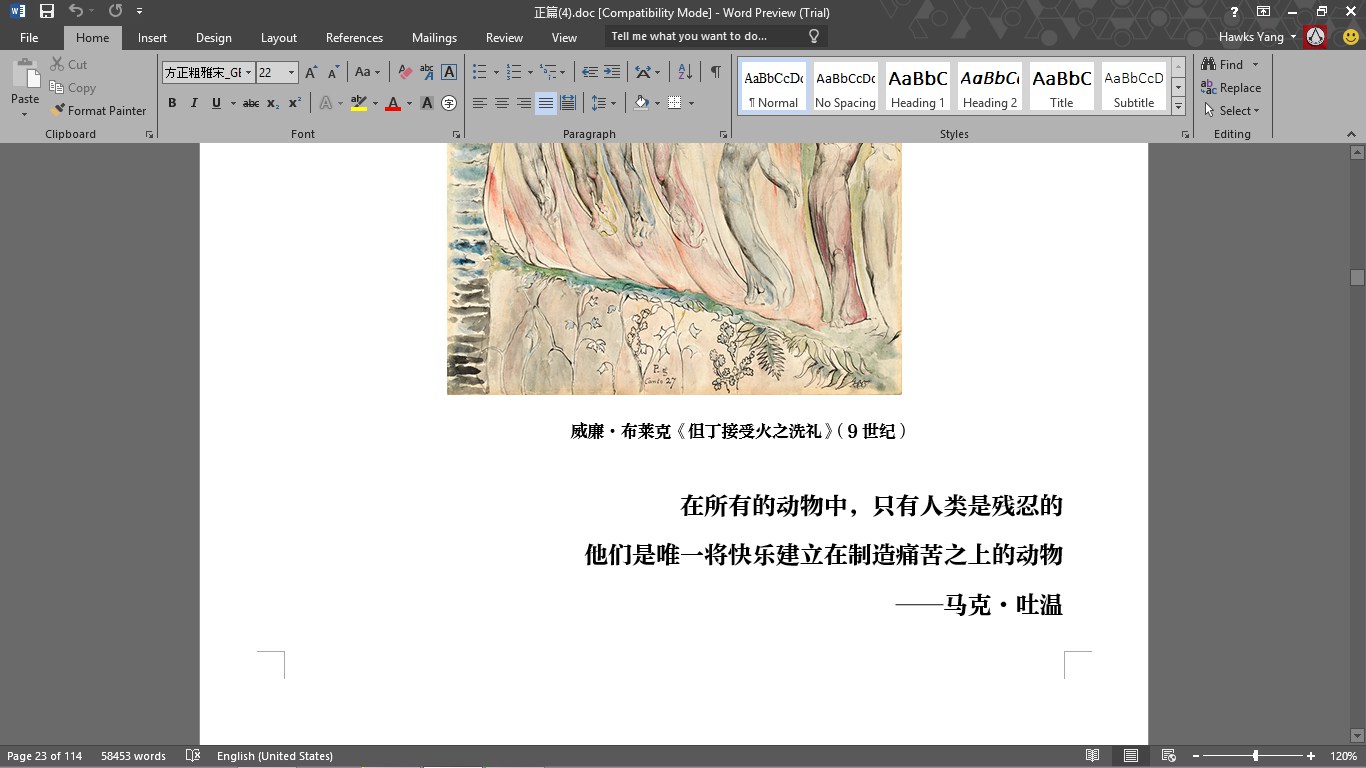This screenshot has height=768, width=1366.
Task: Toggle show paragraph marks
Action: pos(716,72)
